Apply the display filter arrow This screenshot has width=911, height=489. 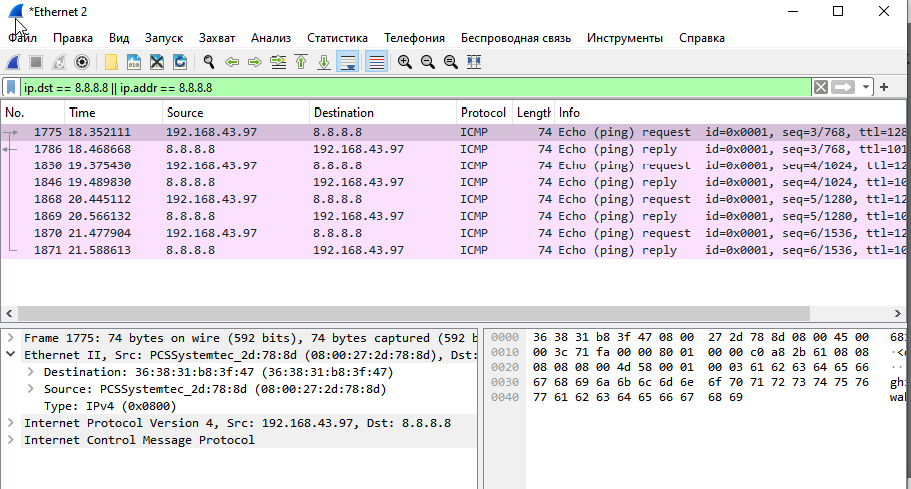tap(843, 88)
